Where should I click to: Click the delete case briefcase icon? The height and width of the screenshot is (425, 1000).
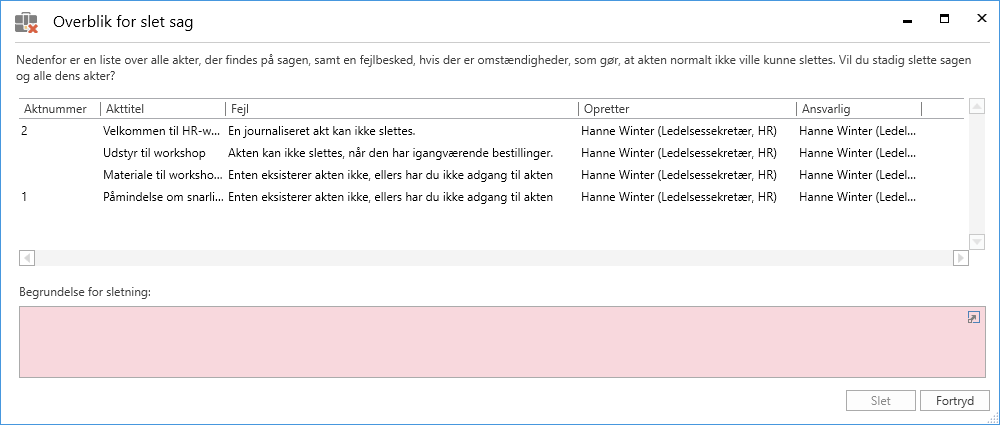pyautogui.click(x=27, y=21)
